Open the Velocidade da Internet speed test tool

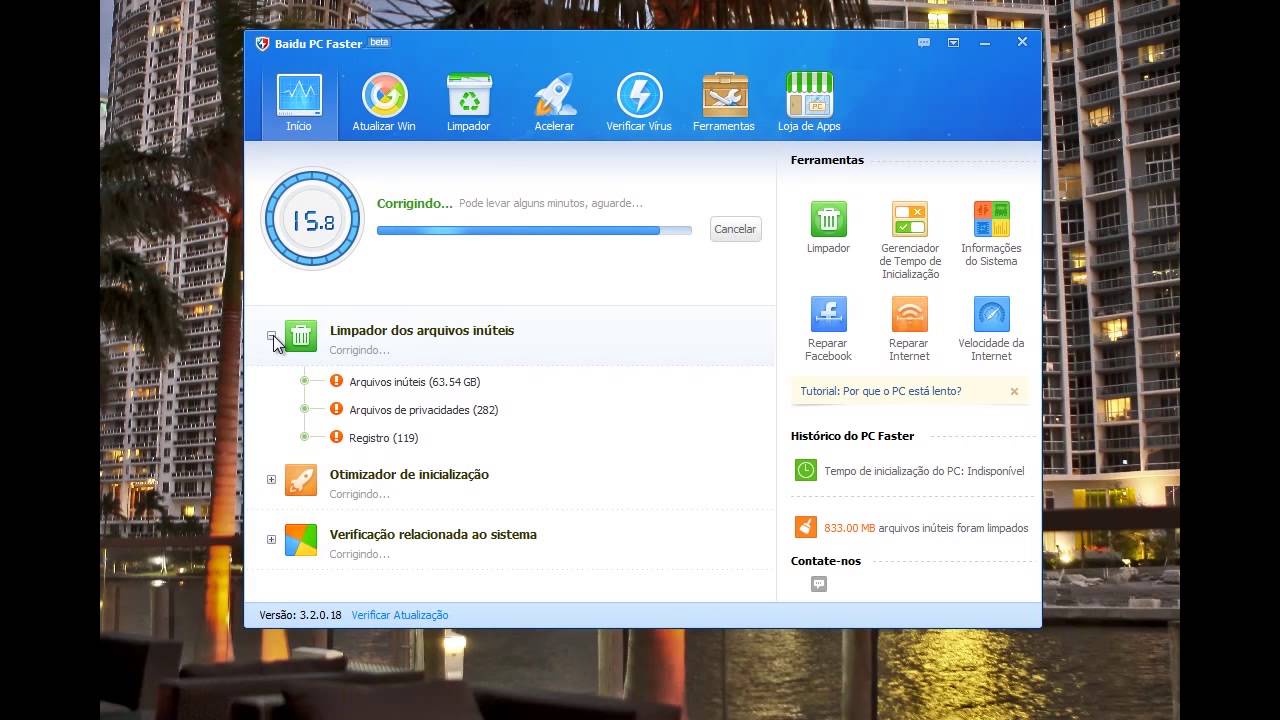point(991,329)
